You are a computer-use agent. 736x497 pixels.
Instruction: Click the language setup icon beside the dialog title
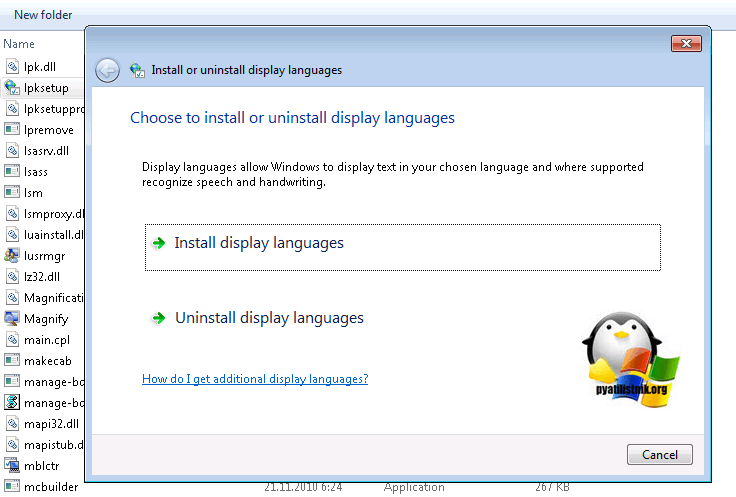(137, 70)
